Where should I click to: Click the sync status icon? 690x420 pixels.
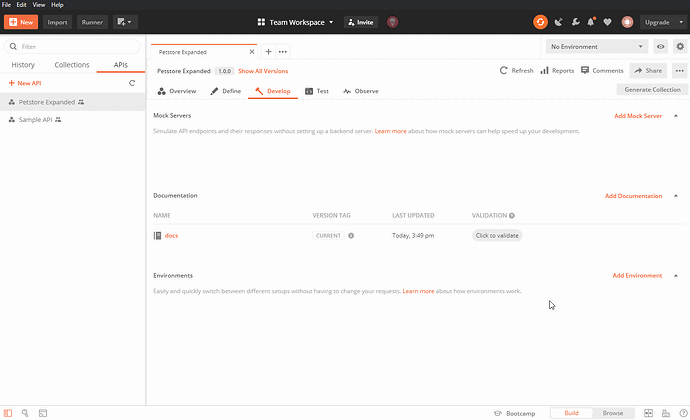tap(540, 22)
